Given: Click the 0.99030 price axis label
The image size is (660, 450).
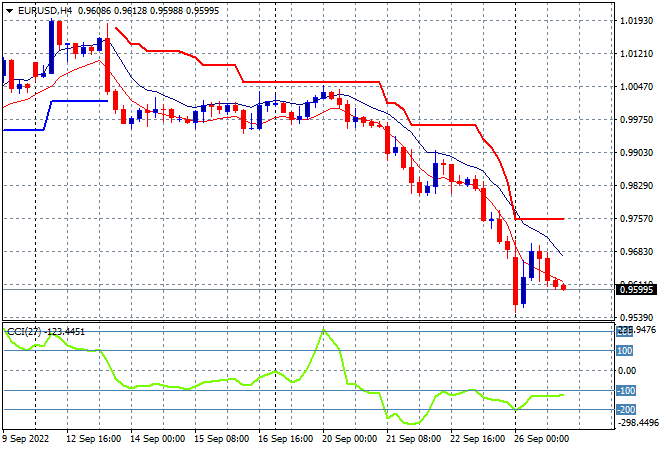Looking at the screenshot, I should pyautogui.click(x=636, y=152).
